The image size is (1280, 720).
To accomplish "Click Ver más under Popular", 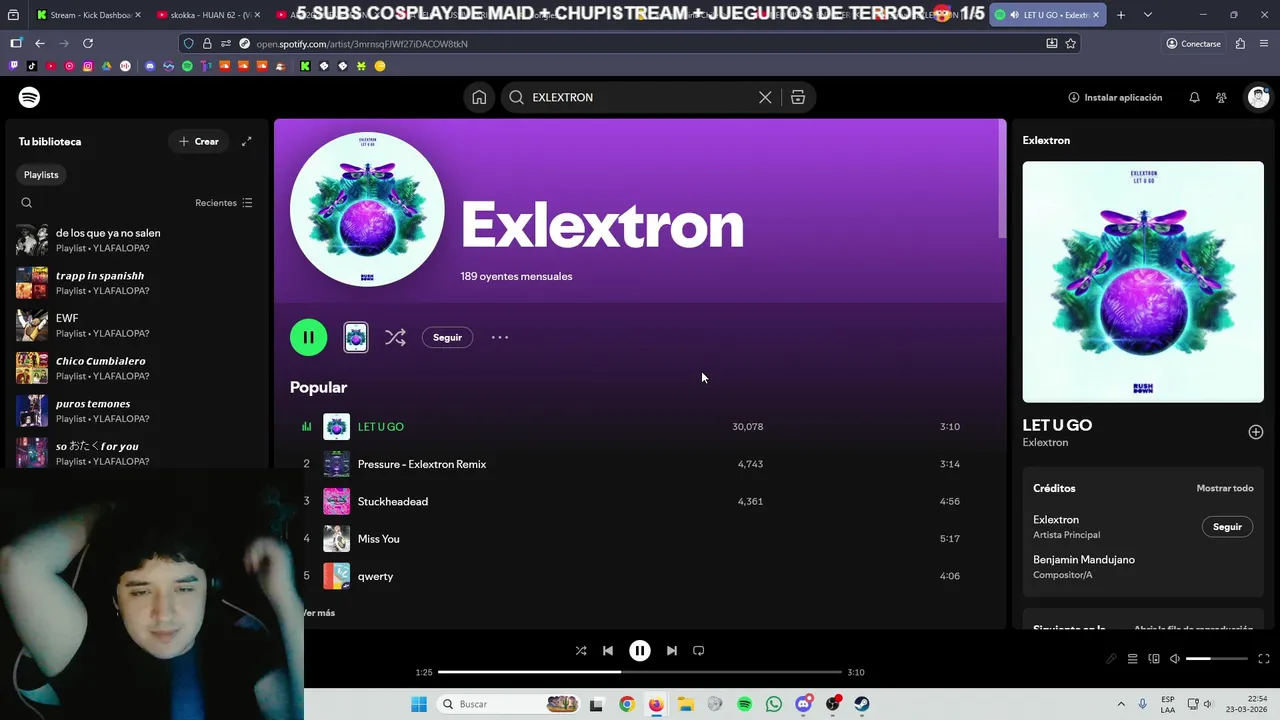I will [321, 613].
